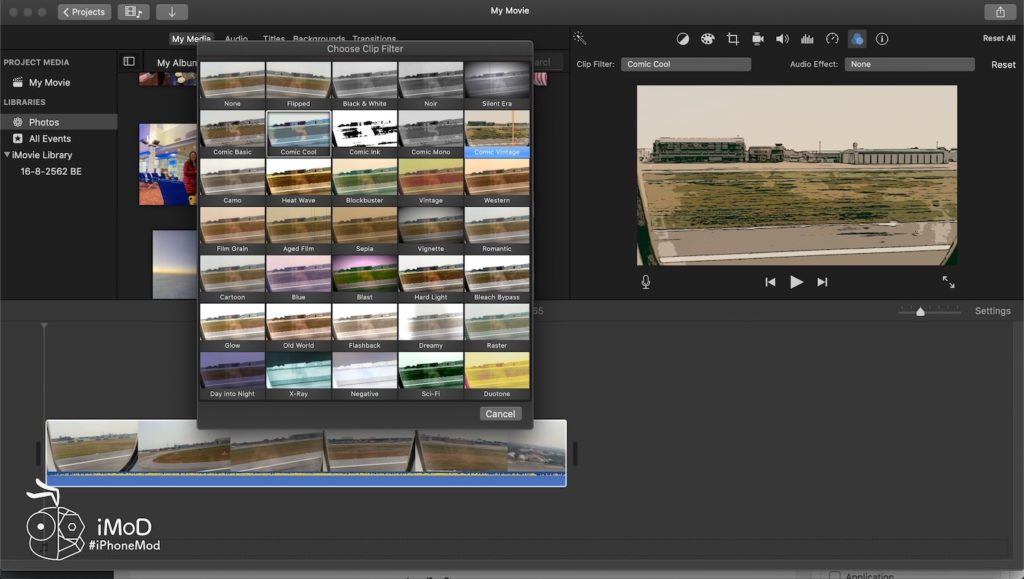1024x579 pixels.
Task: Click the magic wand auto-enhance icon
Action: [579, 38]
